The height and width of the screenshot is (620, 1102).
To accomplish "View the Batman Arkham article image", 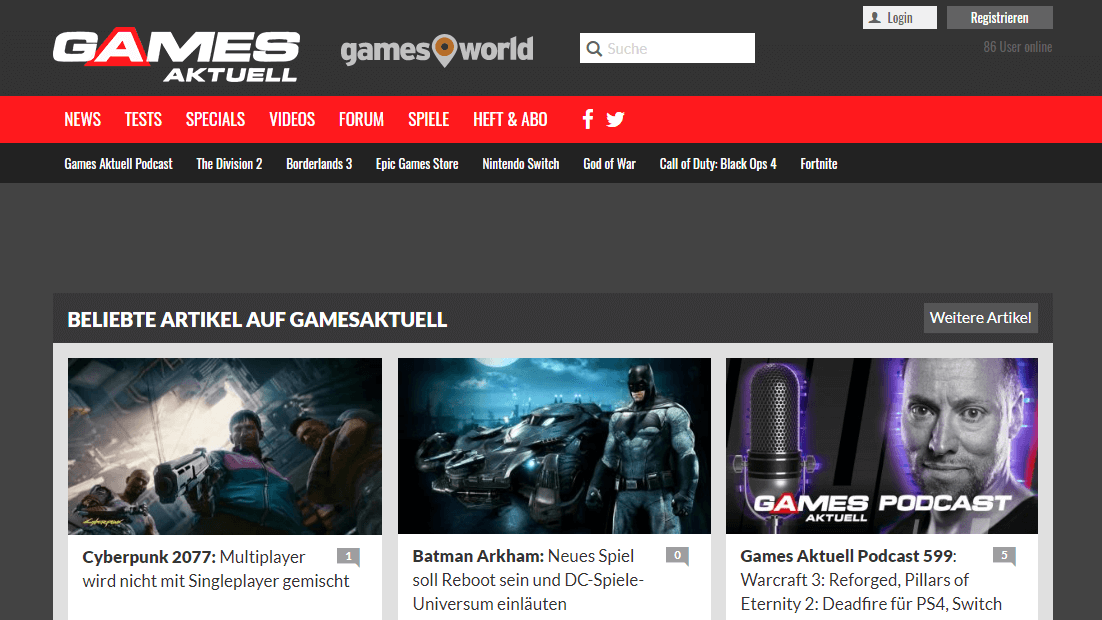I will (554, 446).
